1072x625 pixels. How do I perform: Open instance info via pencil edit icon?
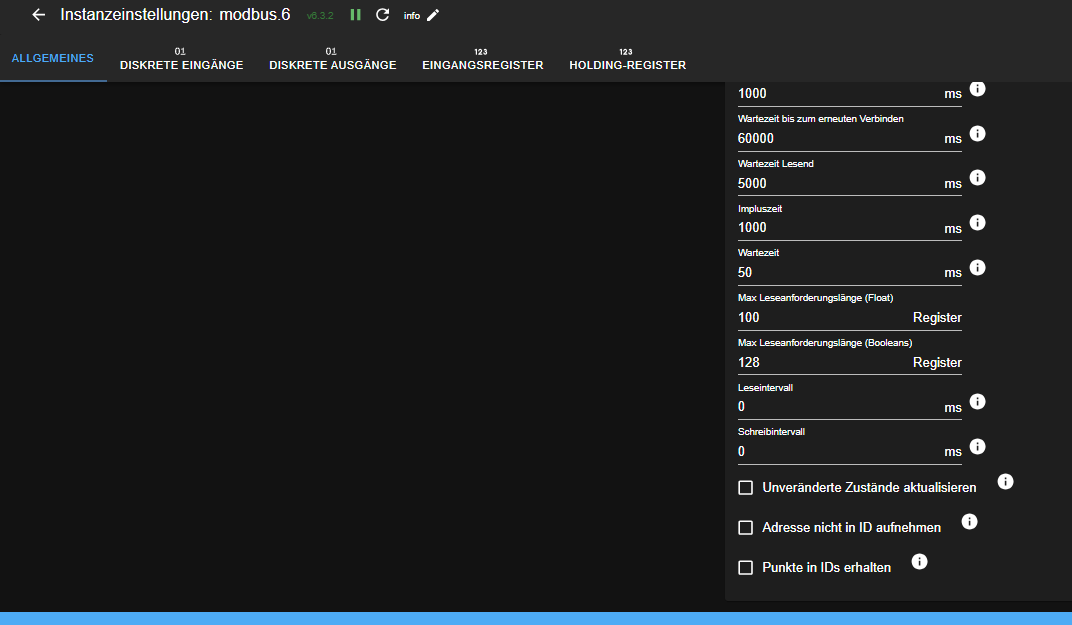[432, 15]
